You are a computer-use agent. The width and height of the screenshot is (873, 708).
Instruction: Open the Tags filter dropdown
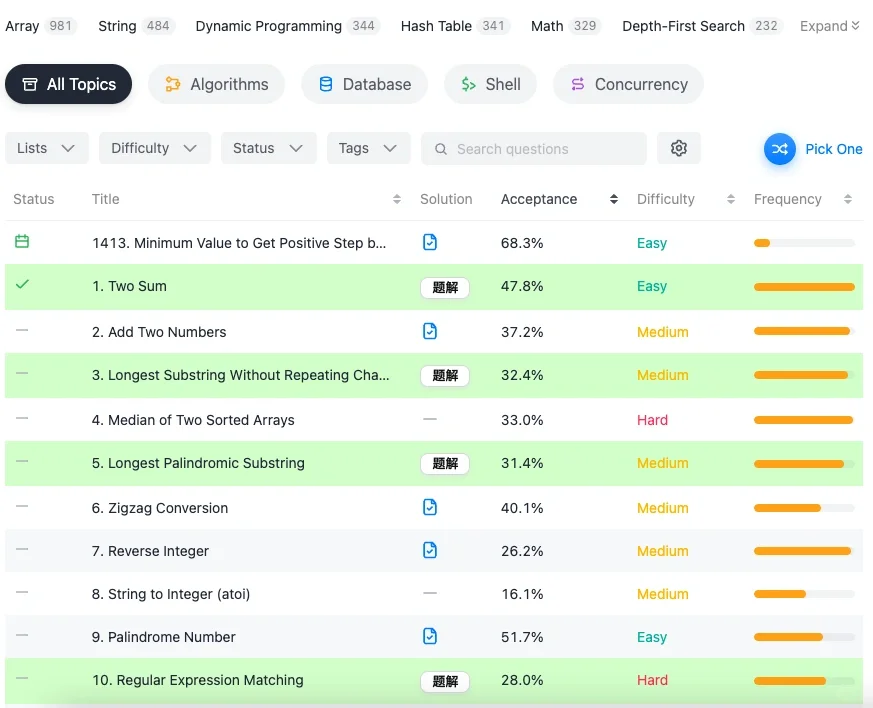369,148
